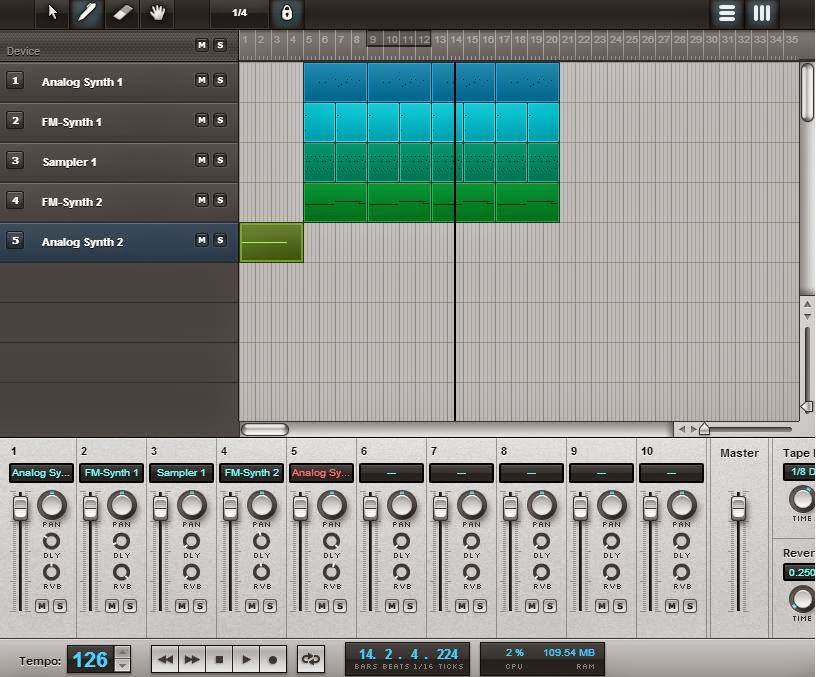Select the Eraser tool

pyautogui.click(x=122, y=14)
